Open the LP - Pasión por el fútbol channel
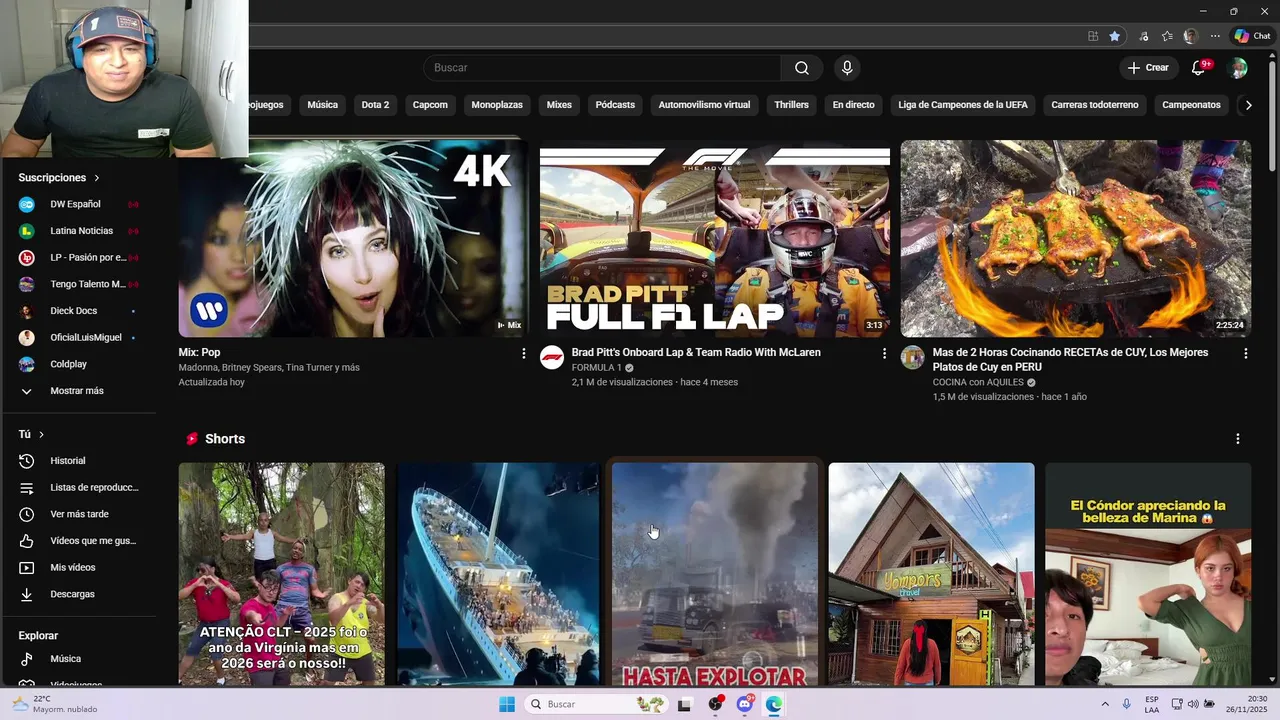Image resolution: width=1280 pixels, height=720 pixels. tap(80, 257)
